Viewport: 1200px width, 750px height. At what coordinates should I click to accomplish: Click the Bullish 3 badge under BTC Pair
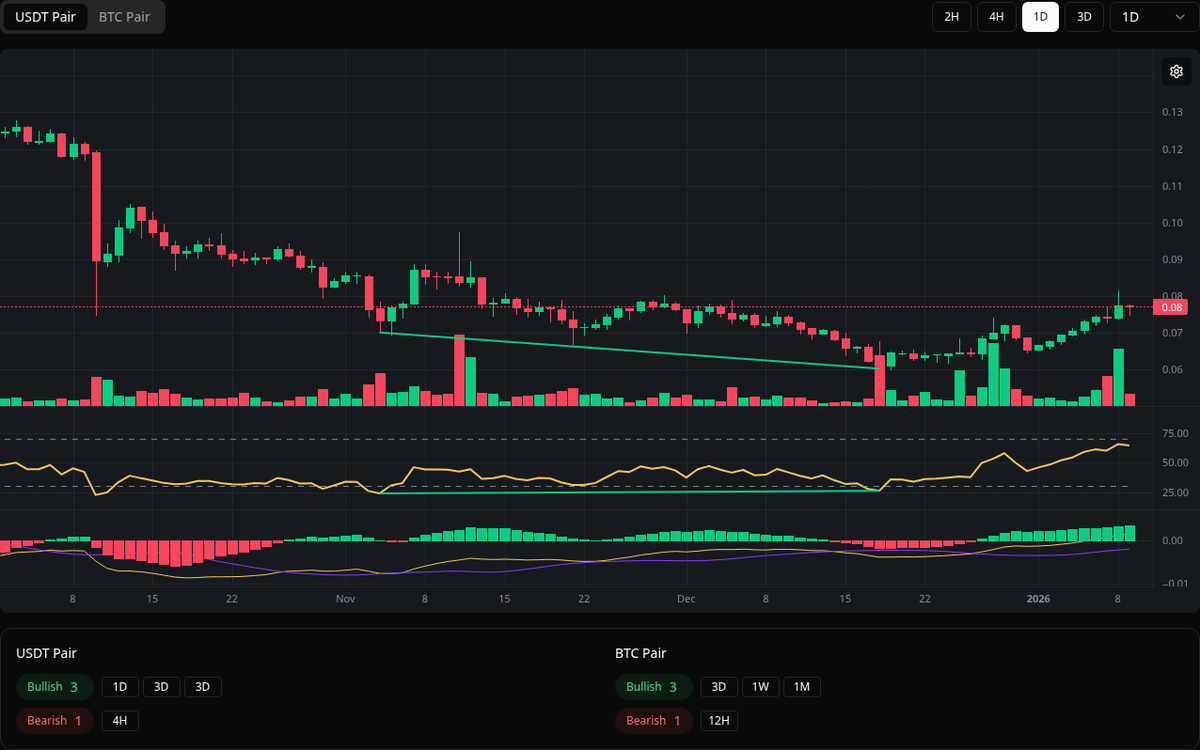tap(653, 687)
